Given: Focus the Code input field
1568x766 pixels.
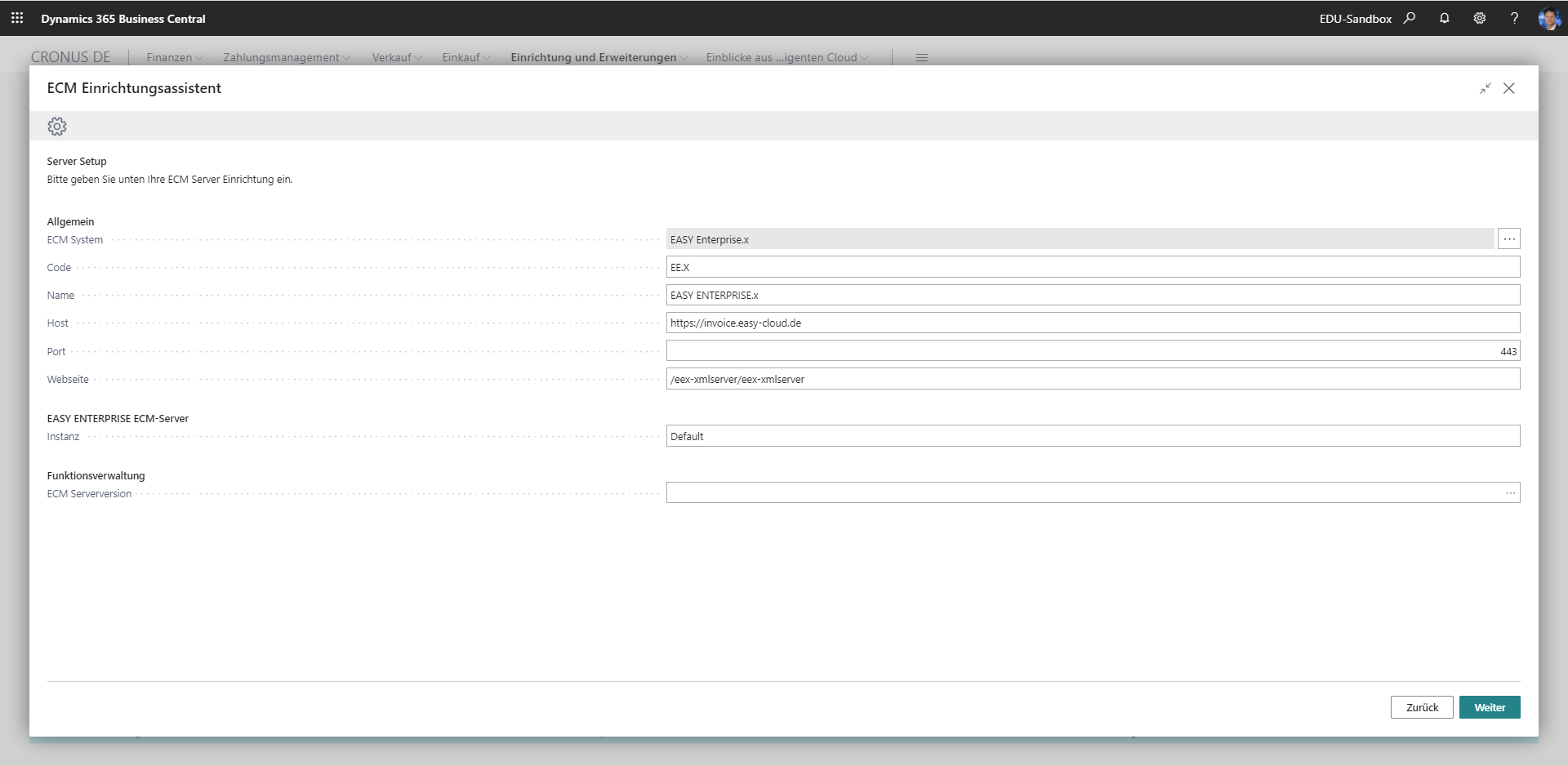Looking at the screenshot, I should 1093,267.
